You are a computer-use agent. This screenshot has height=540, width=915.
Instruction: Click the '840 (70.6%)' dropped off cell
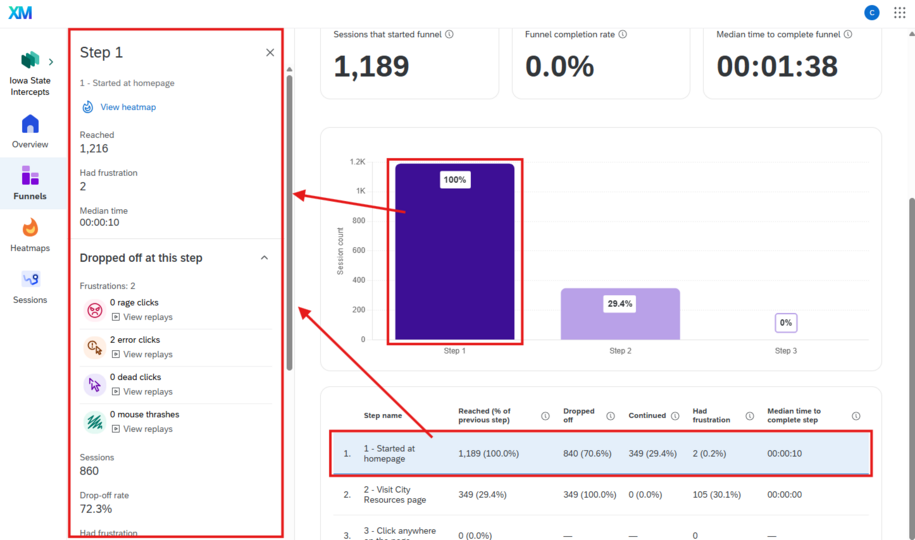587,454
